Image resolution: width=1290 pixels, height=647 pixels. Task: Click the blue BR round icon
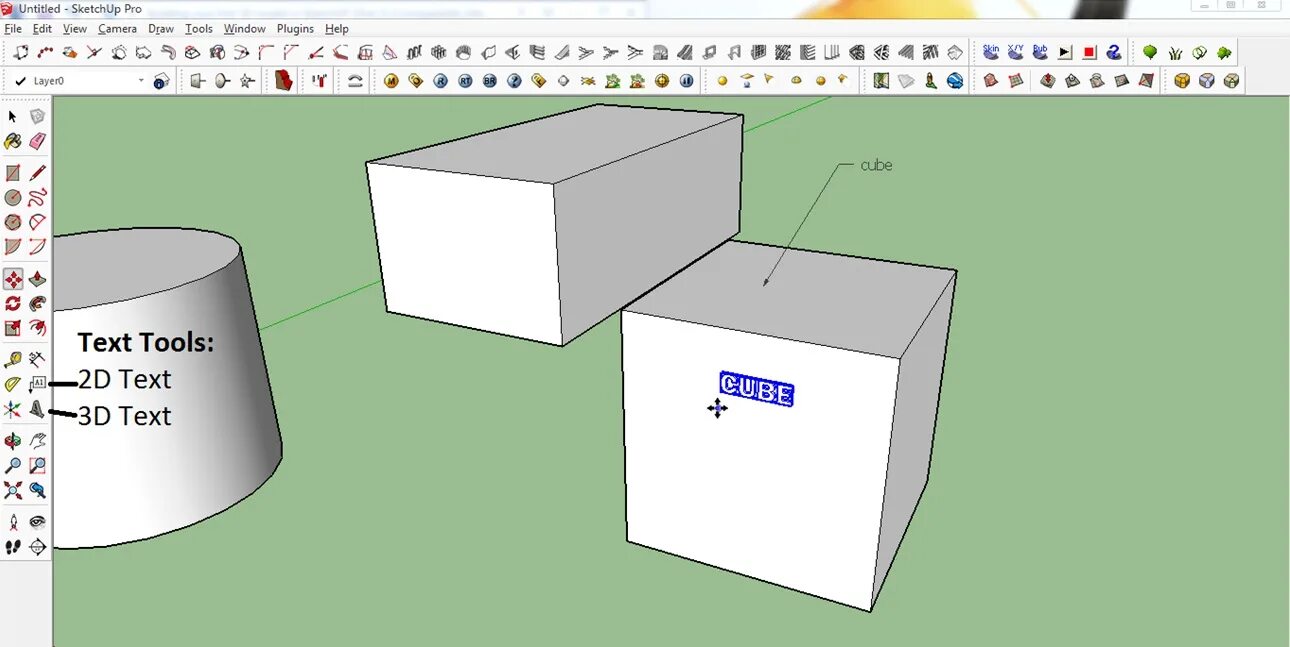pyautogui.click(x=490, y=81)
